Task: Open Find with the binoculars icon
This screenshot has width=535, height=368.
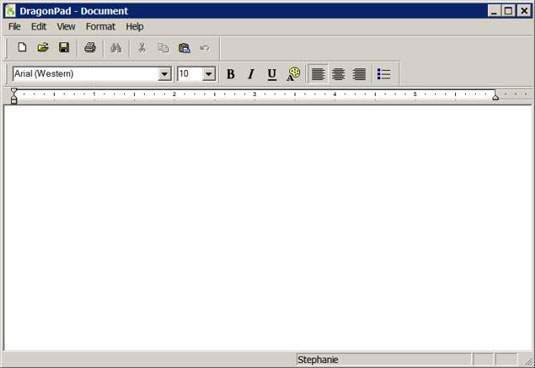Action: point(116,48)
